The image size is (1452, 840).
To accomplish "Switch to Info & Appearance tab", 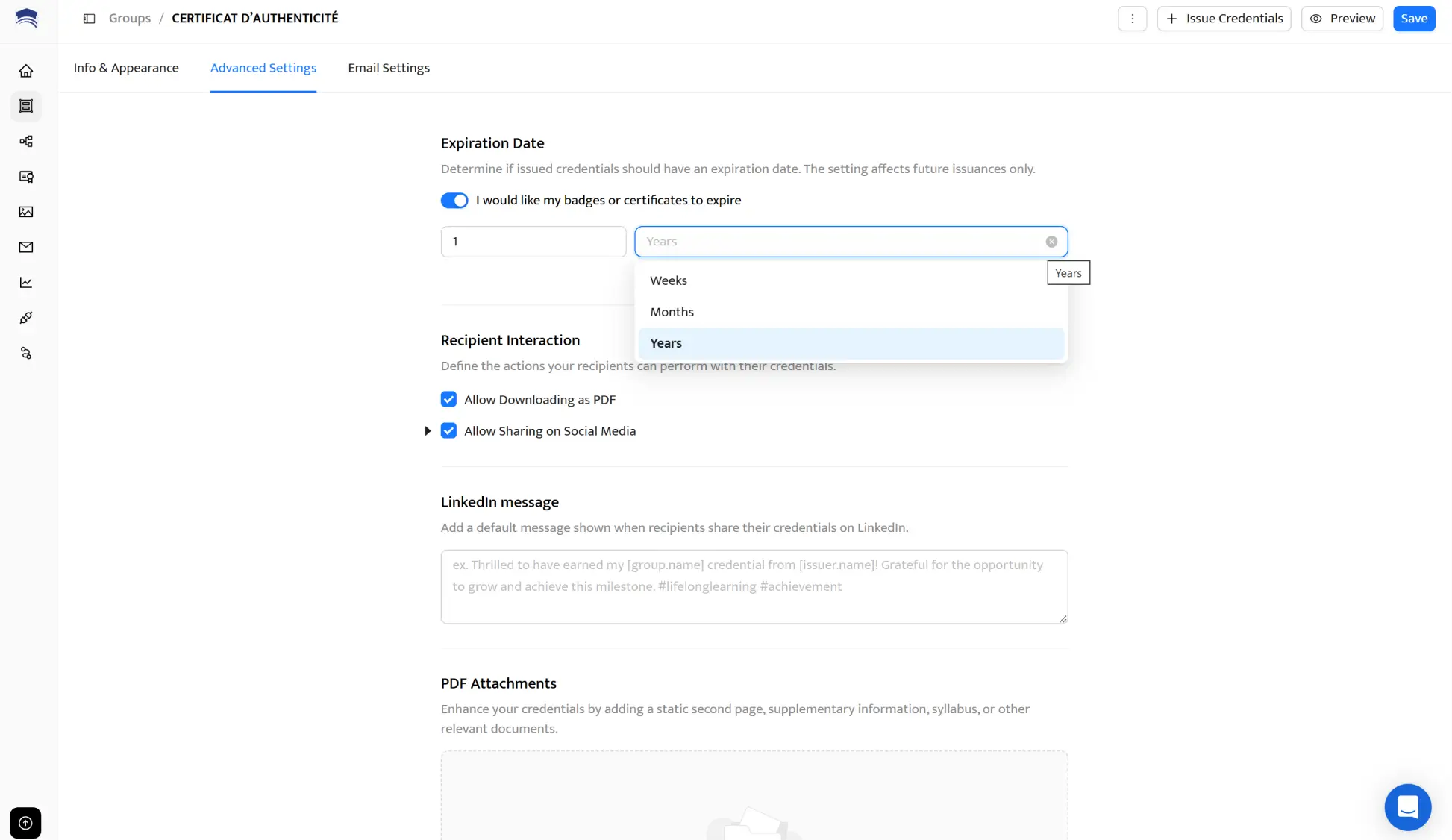I will [126, 68].
